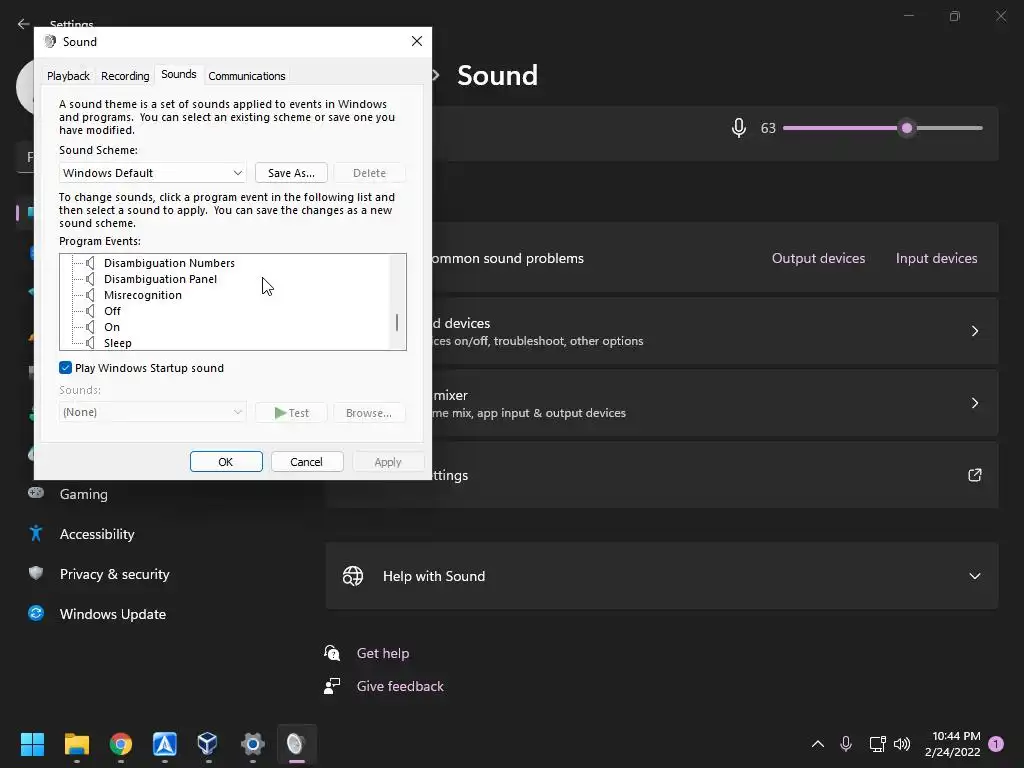The width and height of the screenshot is (1024, 768).
Task: Open the Sound Scheme dropdown
Action: tap(152, 173)
